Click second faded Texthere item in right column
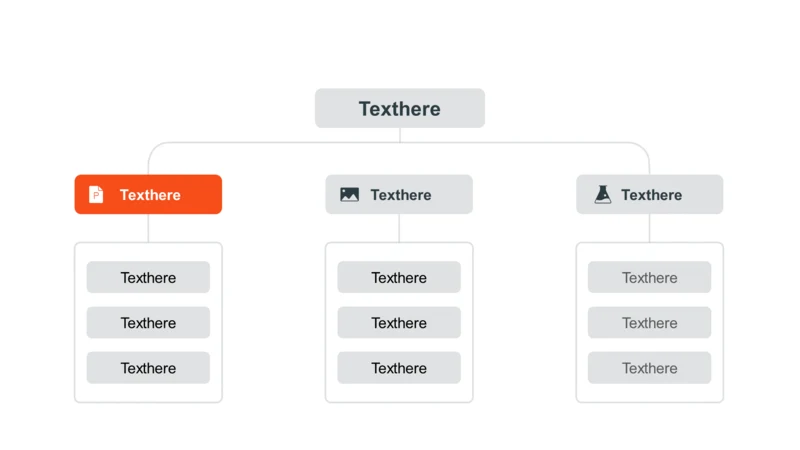The image size is (800, 450). [x=649, y=322]
